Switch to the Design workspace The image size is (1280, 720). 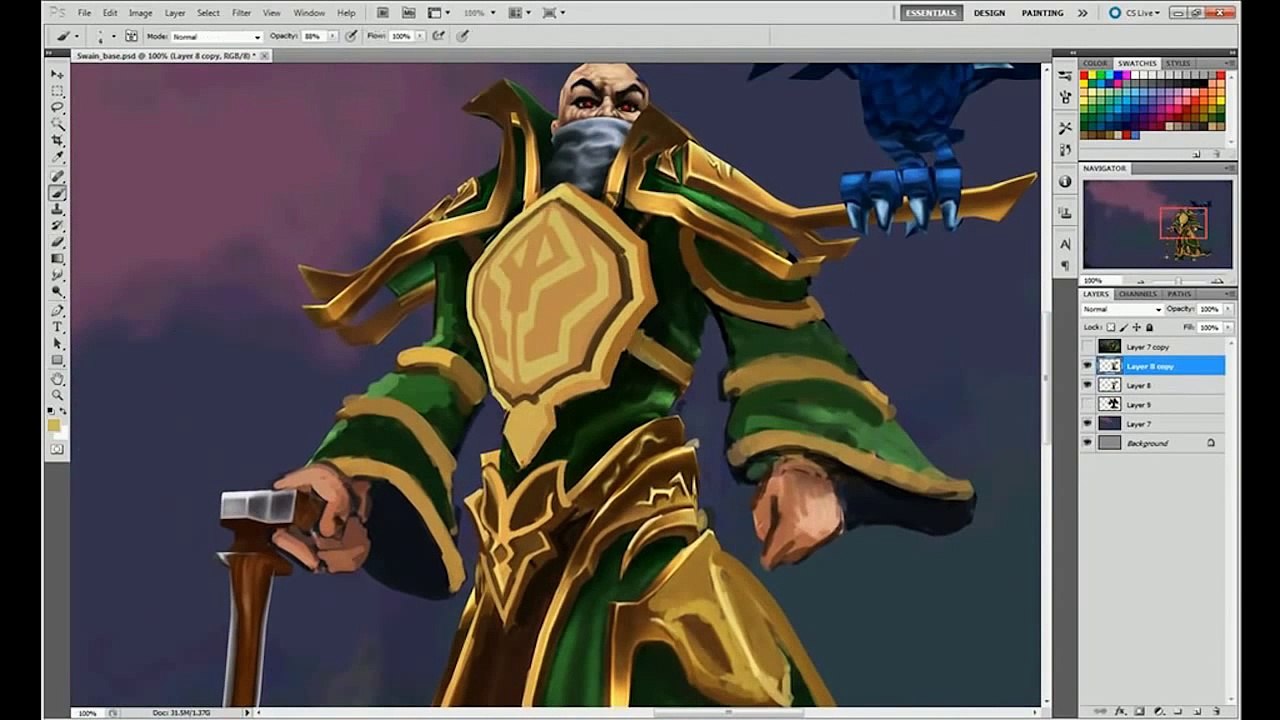pyautogui.click(x=989, y=13)
